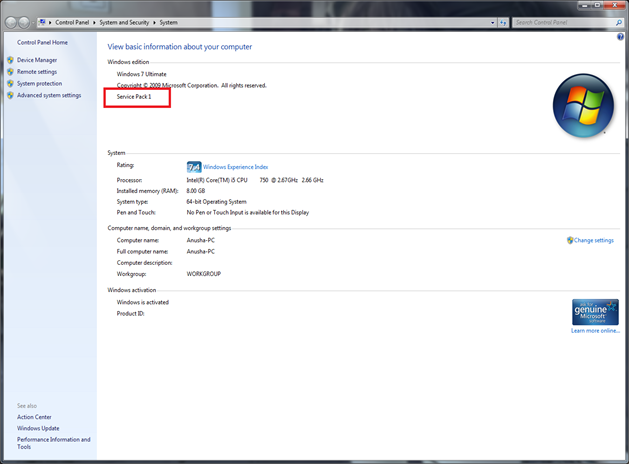Click Learn more online link
Image resolution: width=629 pixels, height=464 pixels.
[x=595, y=331]
